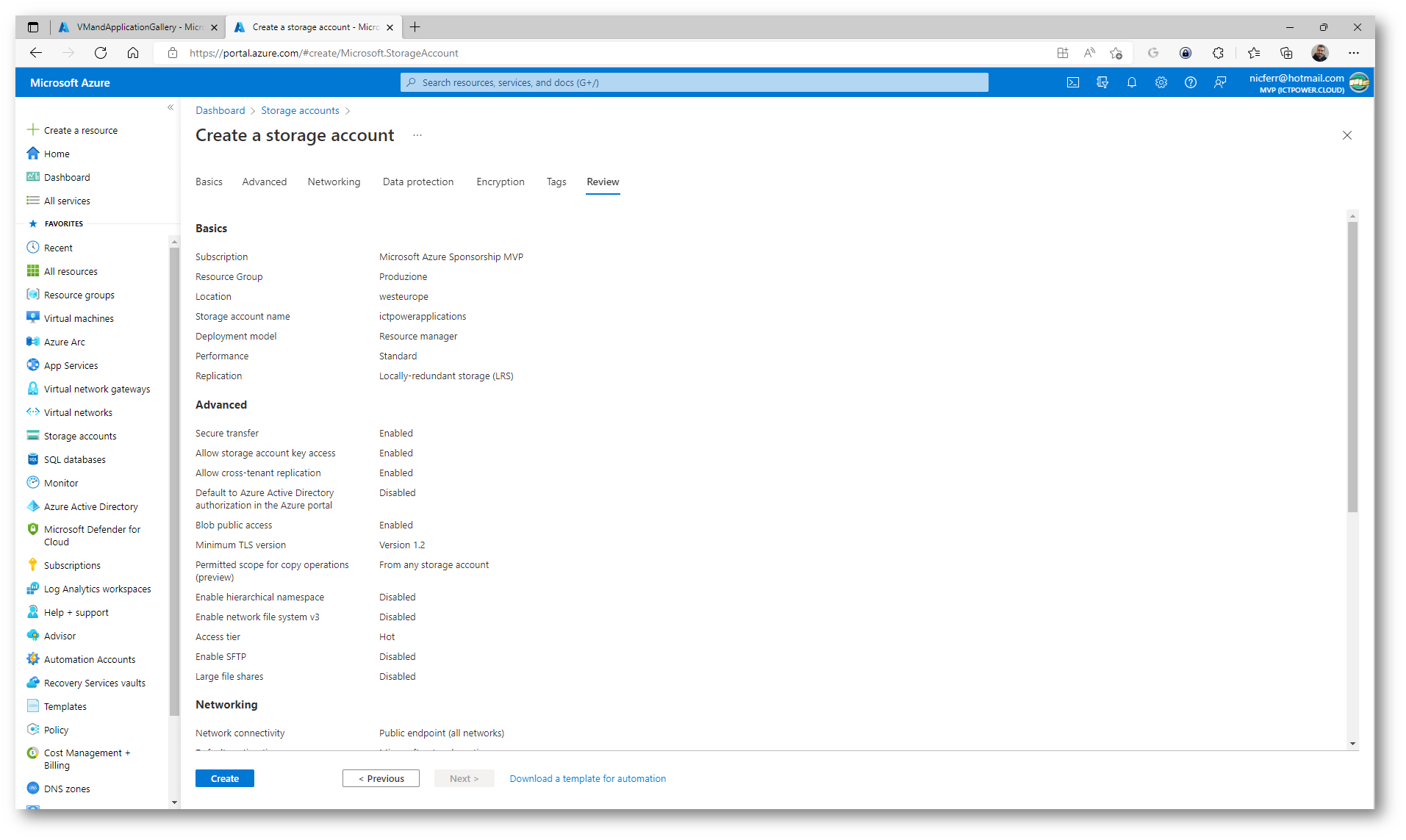Screen dimensions: 1406x840
Task: Click the Virtual machines icon
Action: click(33, 318)
